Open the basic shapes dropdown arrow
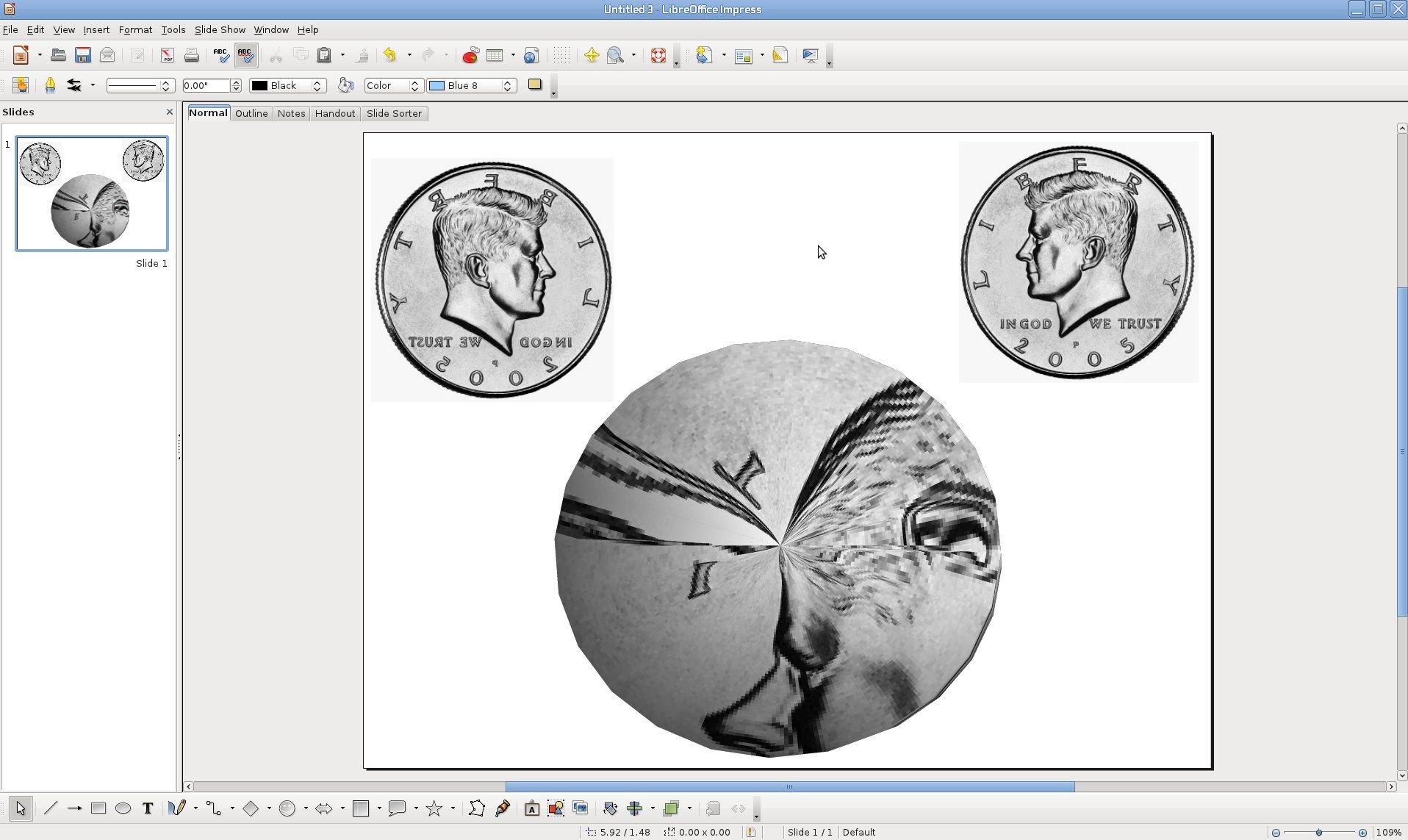 (270, 808)
